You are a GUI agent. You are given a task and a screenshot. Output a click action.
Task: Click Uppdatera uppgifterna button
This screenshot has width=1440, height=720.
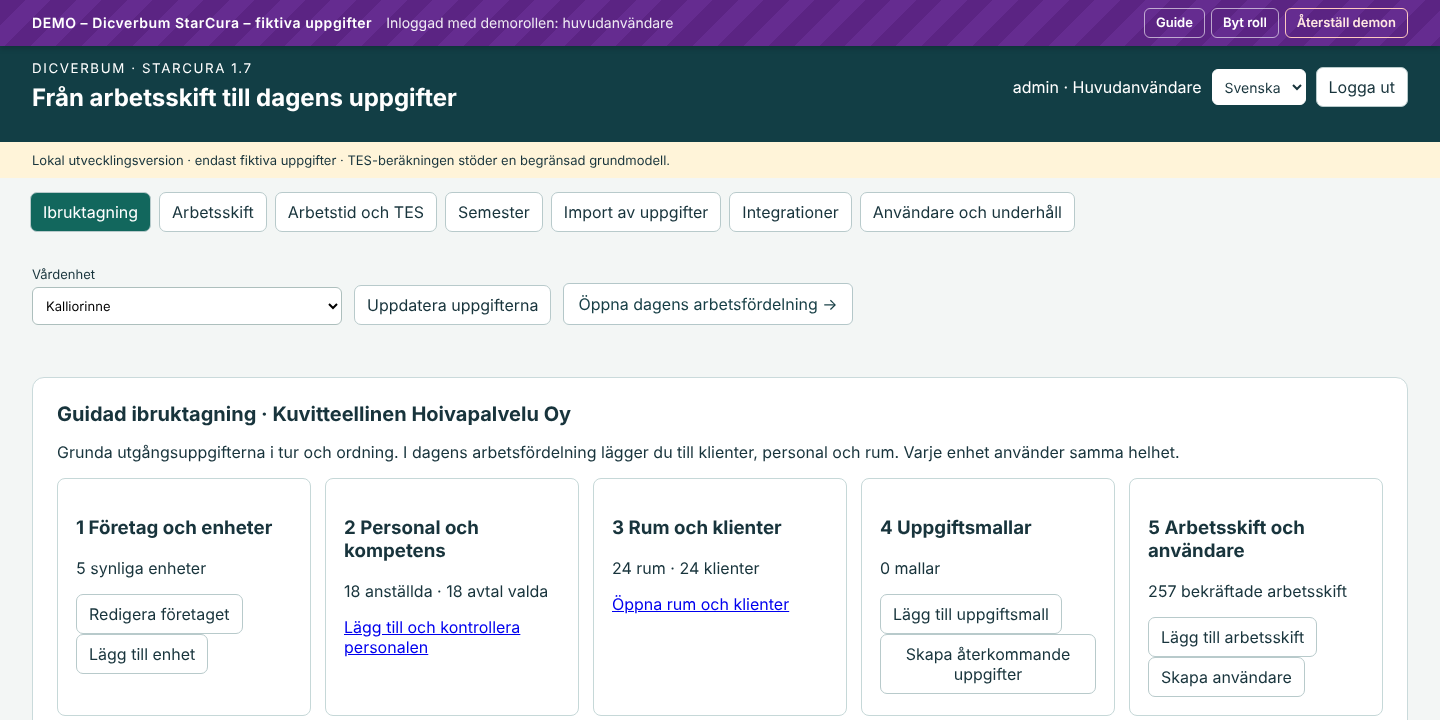[453, 305]
